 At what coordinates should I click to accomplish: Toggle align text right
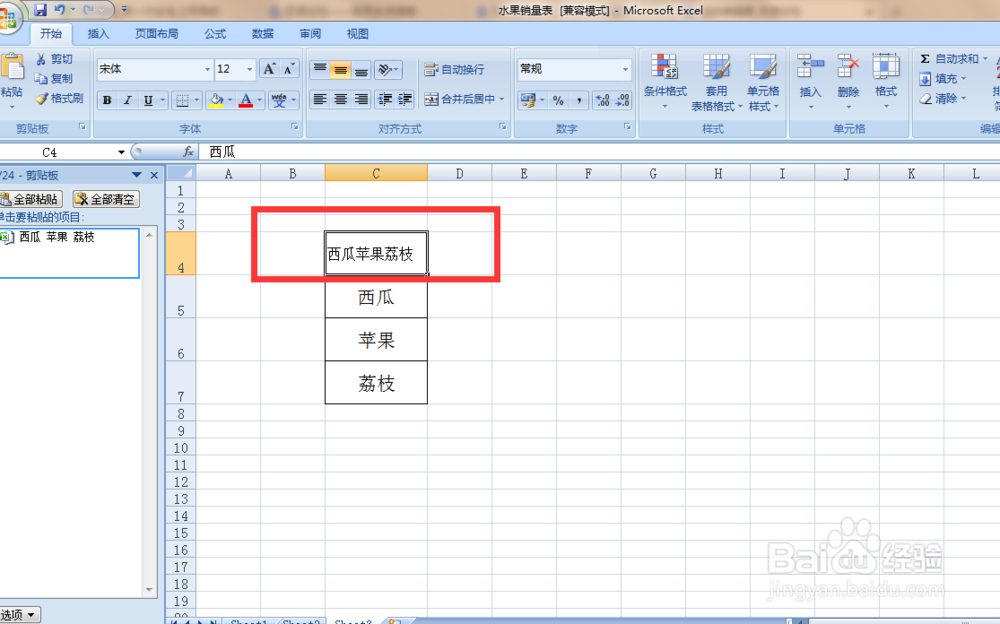click(x=361, y=99)
